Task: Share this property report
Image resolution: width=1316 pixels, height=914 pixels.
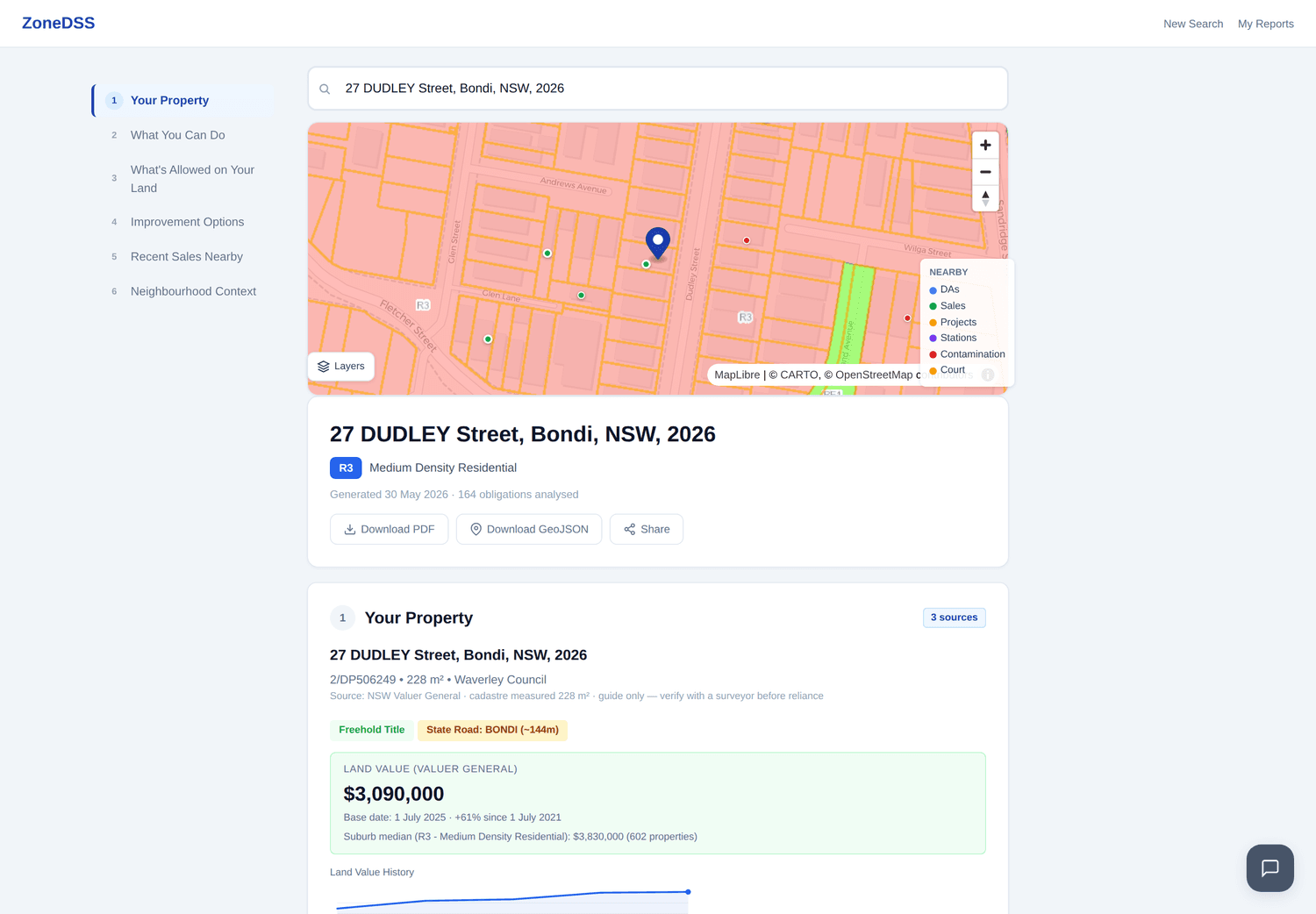Action: click(x=647, y=529)
